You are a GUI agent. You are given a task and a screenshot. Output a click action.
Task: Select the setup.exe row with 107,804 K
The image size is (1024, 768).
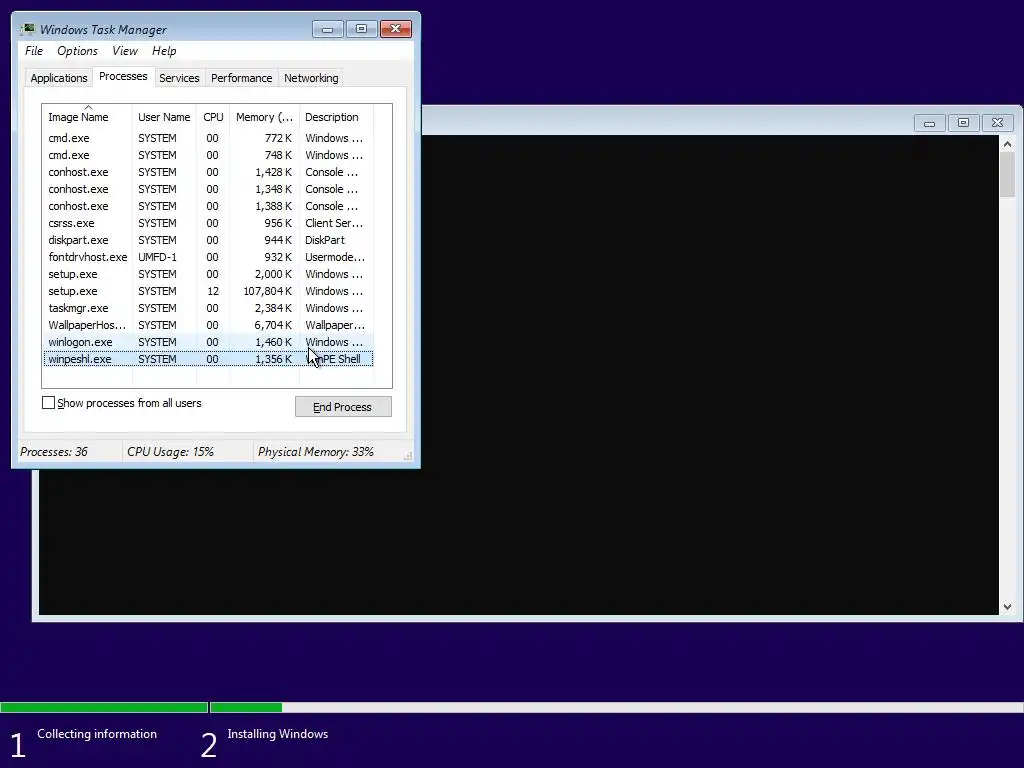208,291
